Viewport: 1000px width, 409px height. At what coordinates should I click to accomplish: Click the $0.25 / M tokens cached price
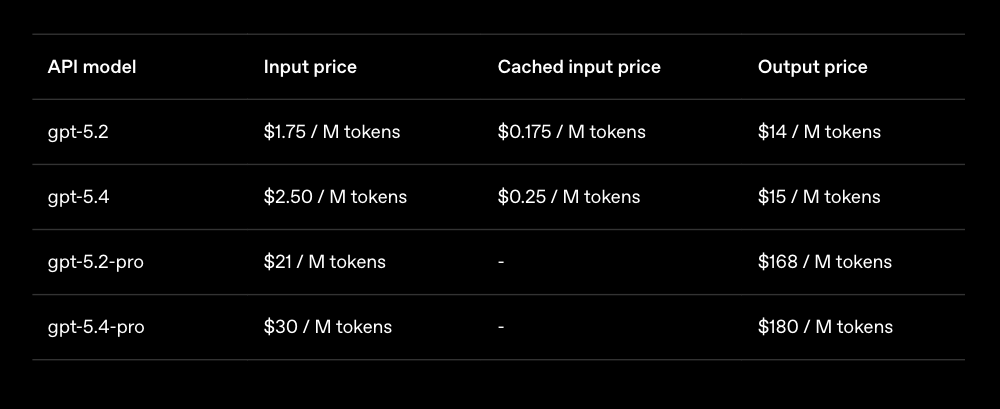tap(568, 197)
